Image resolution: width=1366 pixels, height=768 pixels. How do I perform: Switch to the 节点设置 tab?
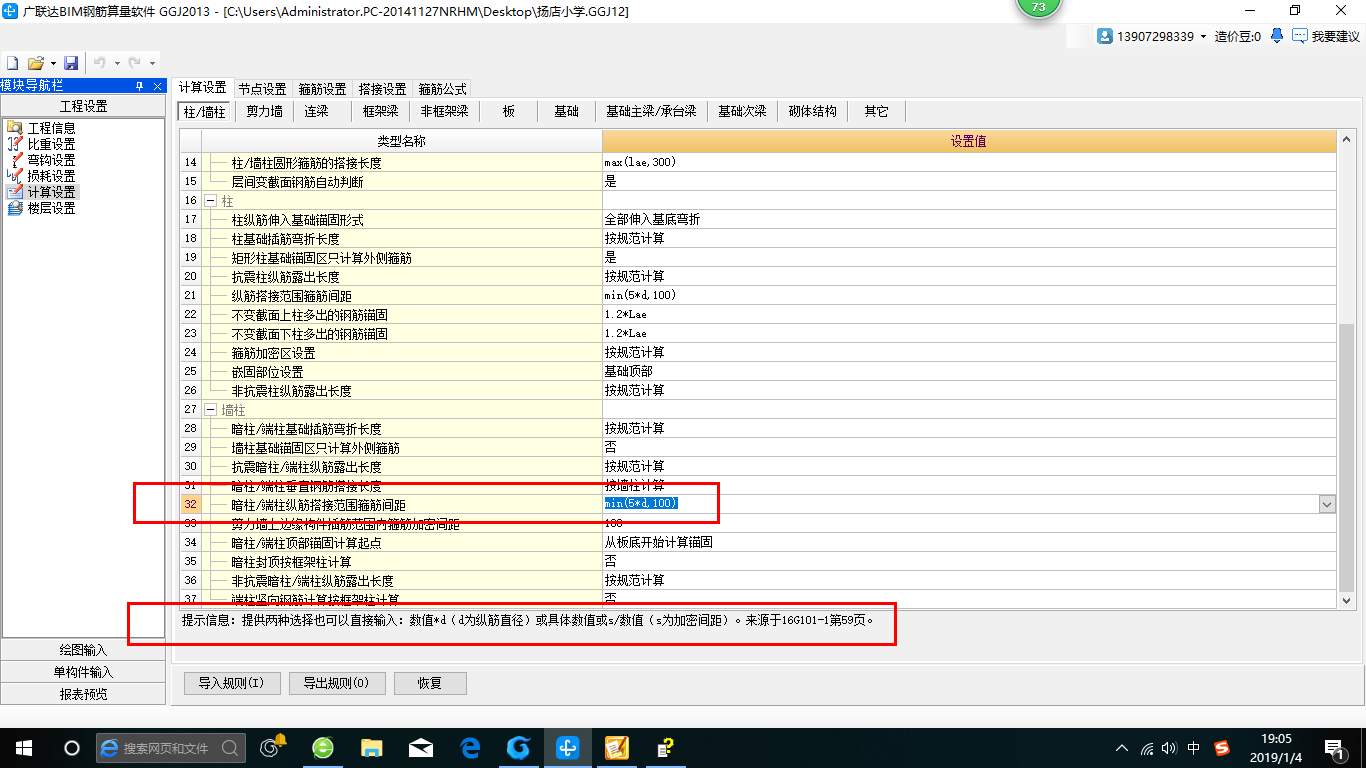[262, 89]
